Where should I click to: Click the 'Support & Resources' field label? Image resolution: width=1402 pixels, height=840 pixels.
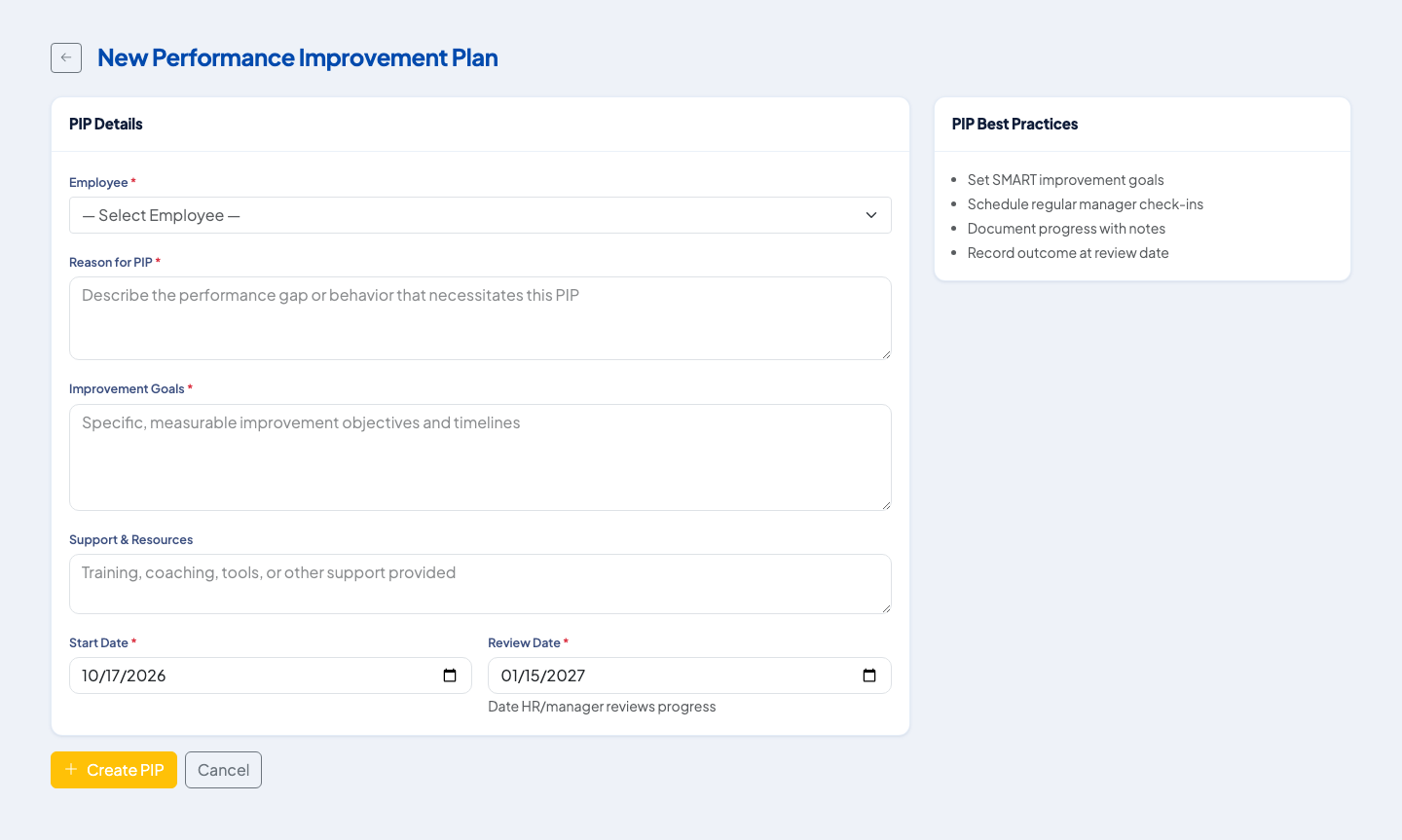tap(131, 539)
